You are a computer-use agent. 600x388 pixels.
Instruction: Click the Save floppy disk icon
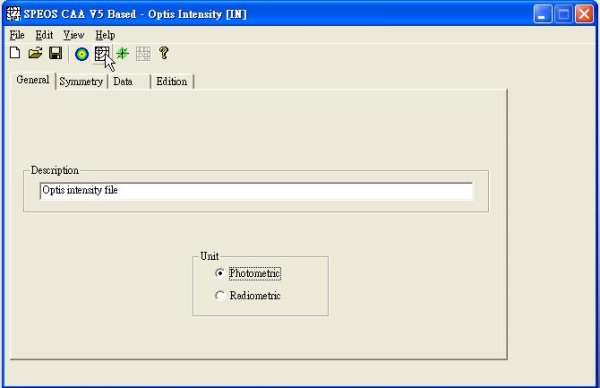[x=55, y=53]
